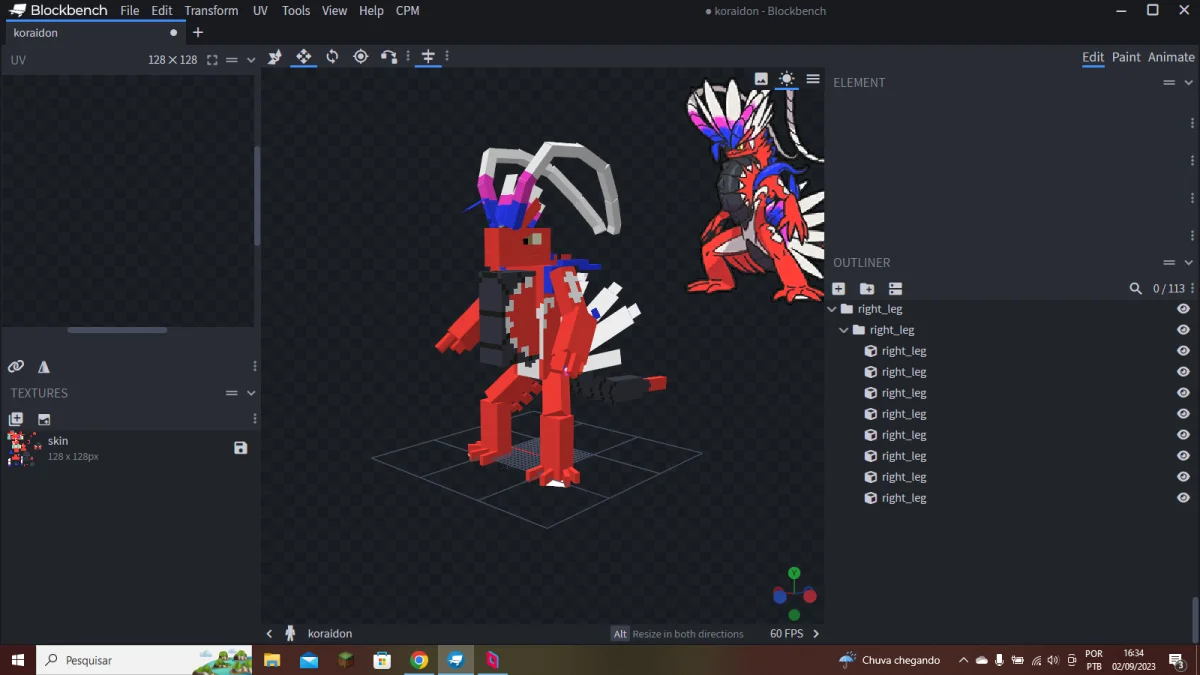Click the green Y axis on gizmo

coord(794,573)
